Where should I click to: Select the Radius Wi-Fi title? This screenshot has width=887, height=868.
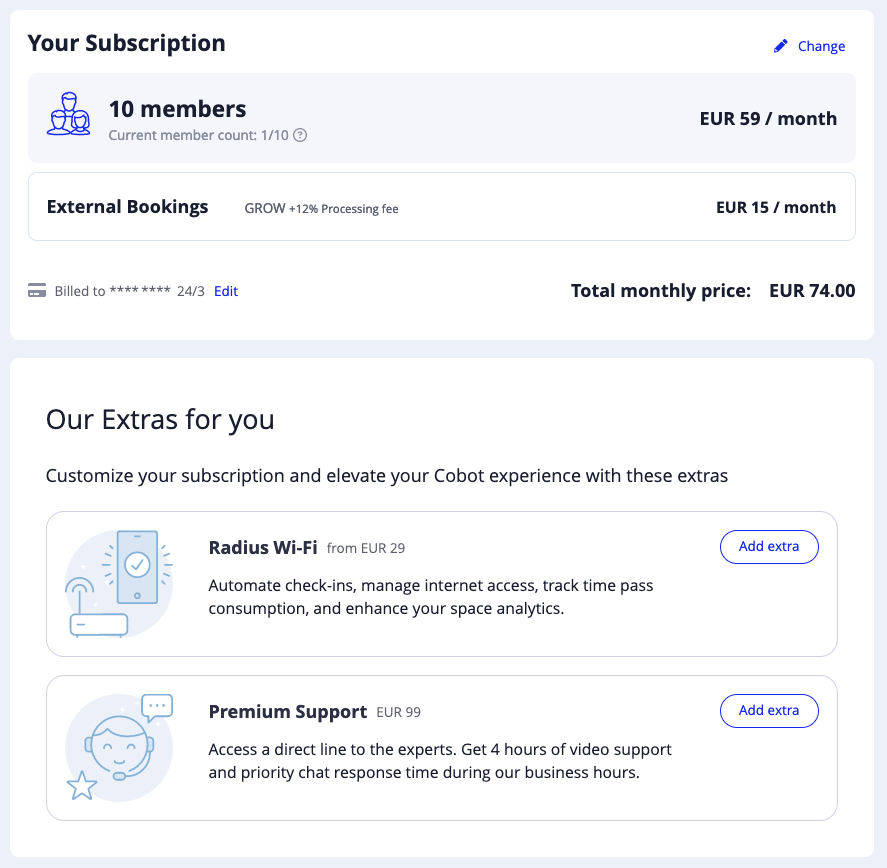tap(263, 547)
